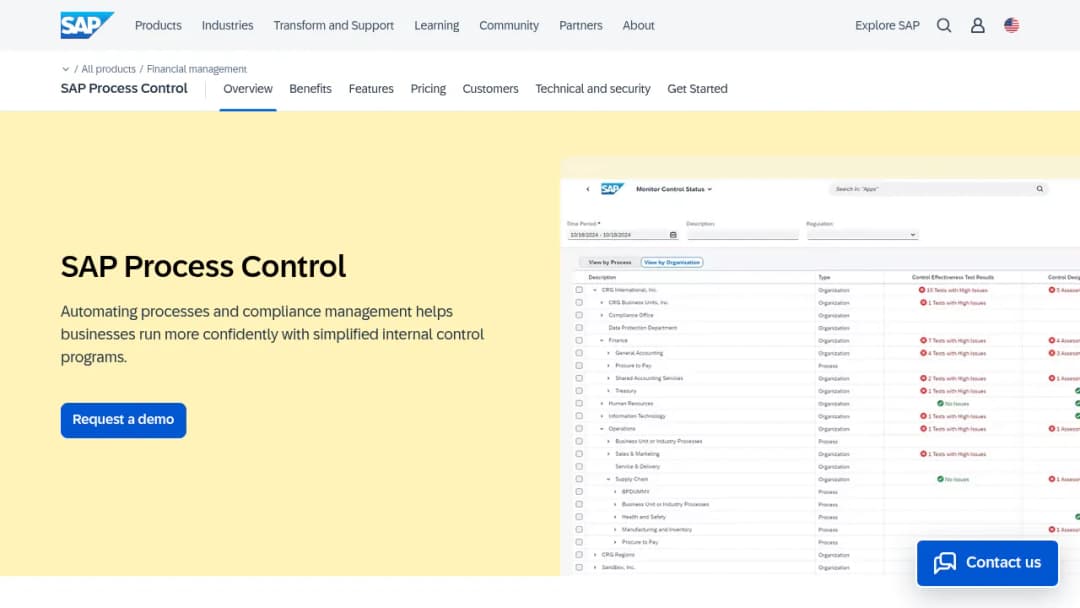Tick the checkbox for Treasury row

click(x=579, y=391)
